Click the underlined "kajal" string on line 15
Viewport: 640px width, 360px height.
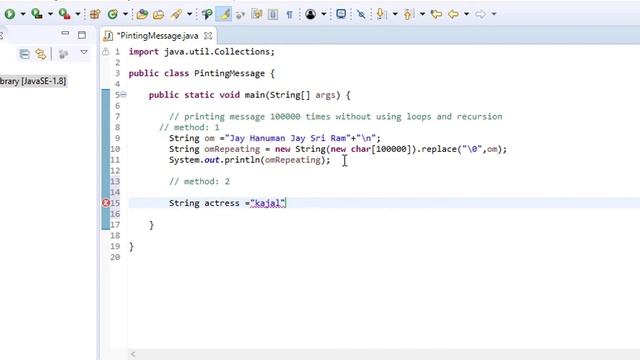pos(268,203)
